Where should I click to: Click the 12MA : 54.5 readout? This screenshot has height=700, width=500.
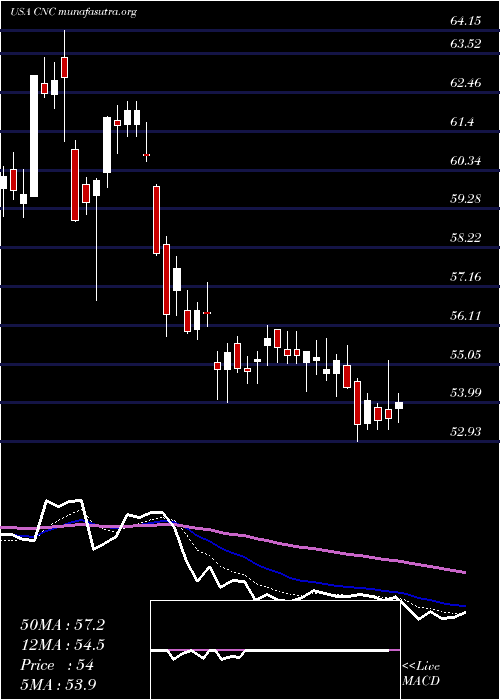(62, 646)
